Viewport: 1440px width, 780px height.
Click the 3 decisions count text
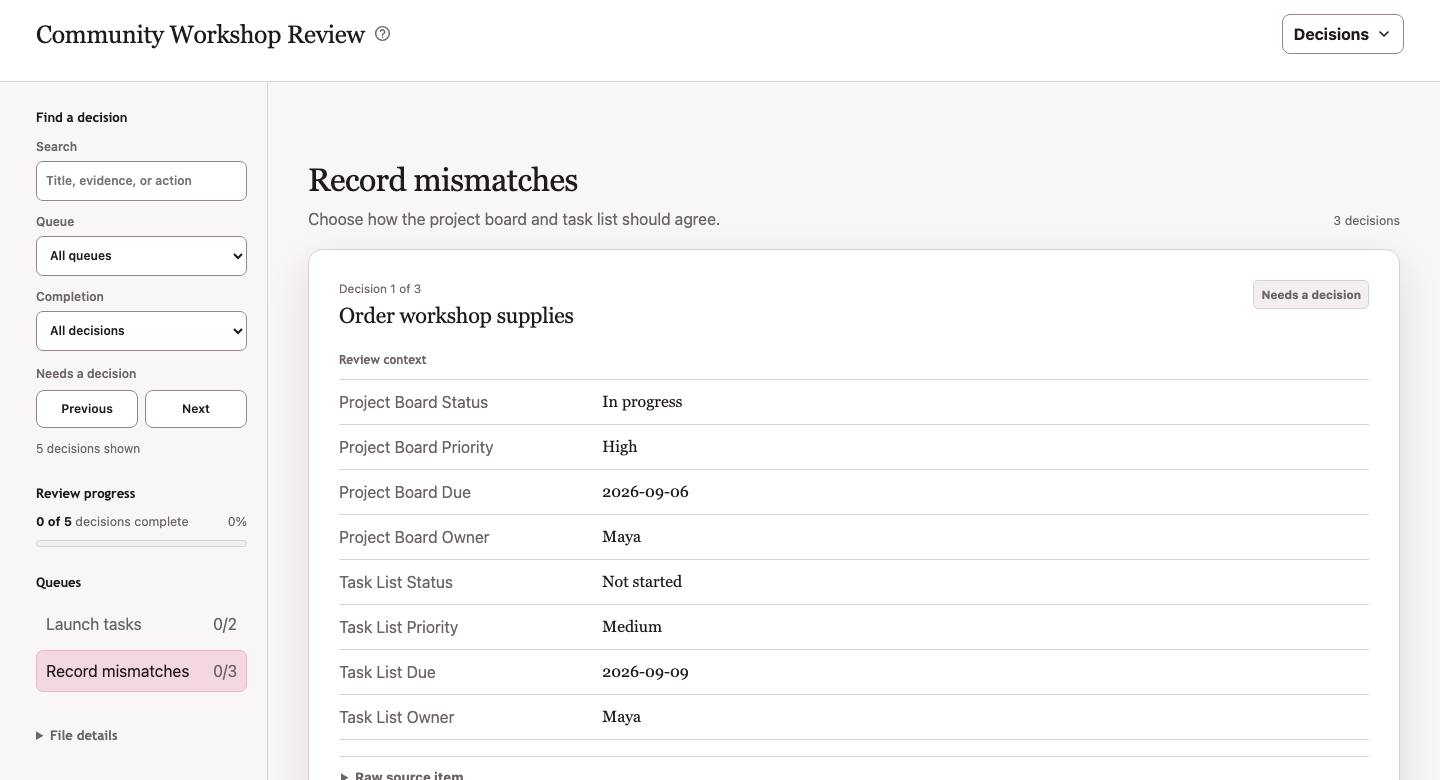pos(1366,221)
